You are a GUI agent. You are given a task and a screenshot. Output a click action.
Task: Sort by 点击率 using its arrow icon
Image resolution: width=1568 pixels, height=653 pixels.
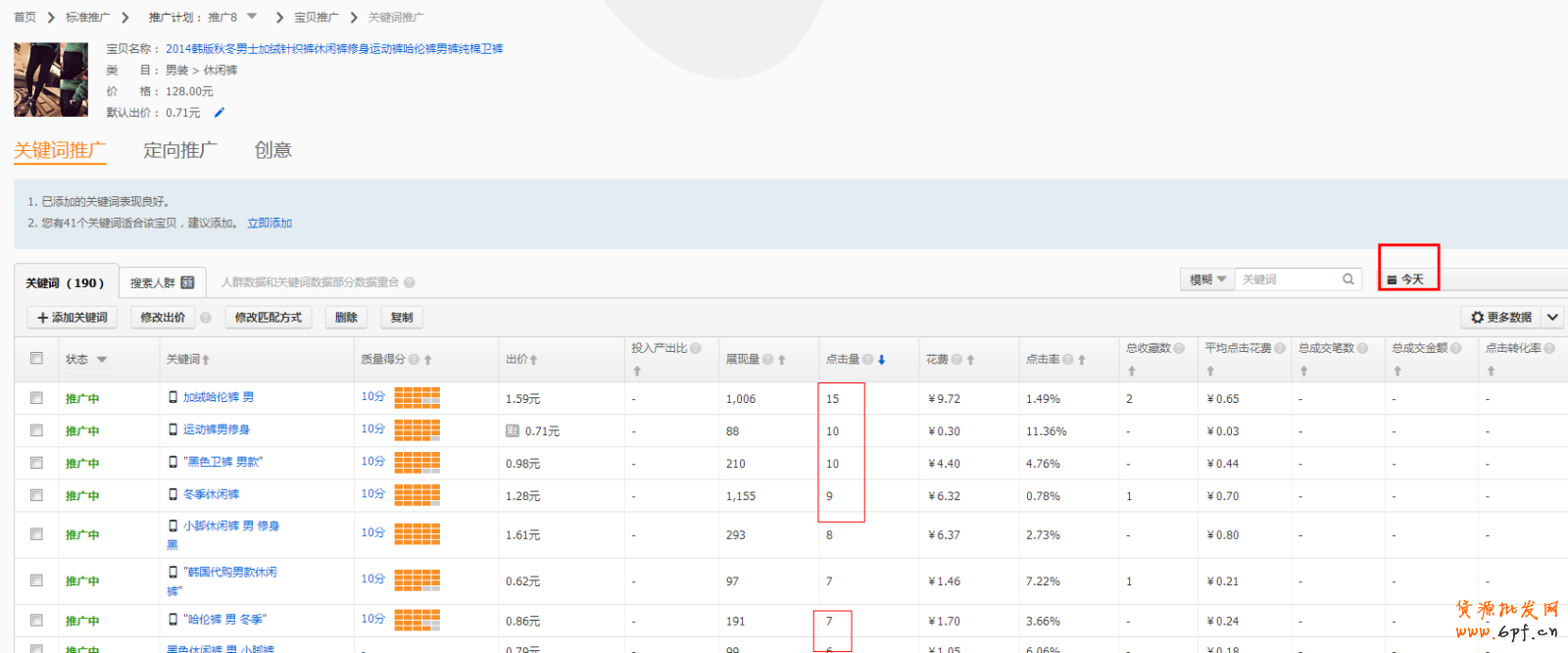1082,360
